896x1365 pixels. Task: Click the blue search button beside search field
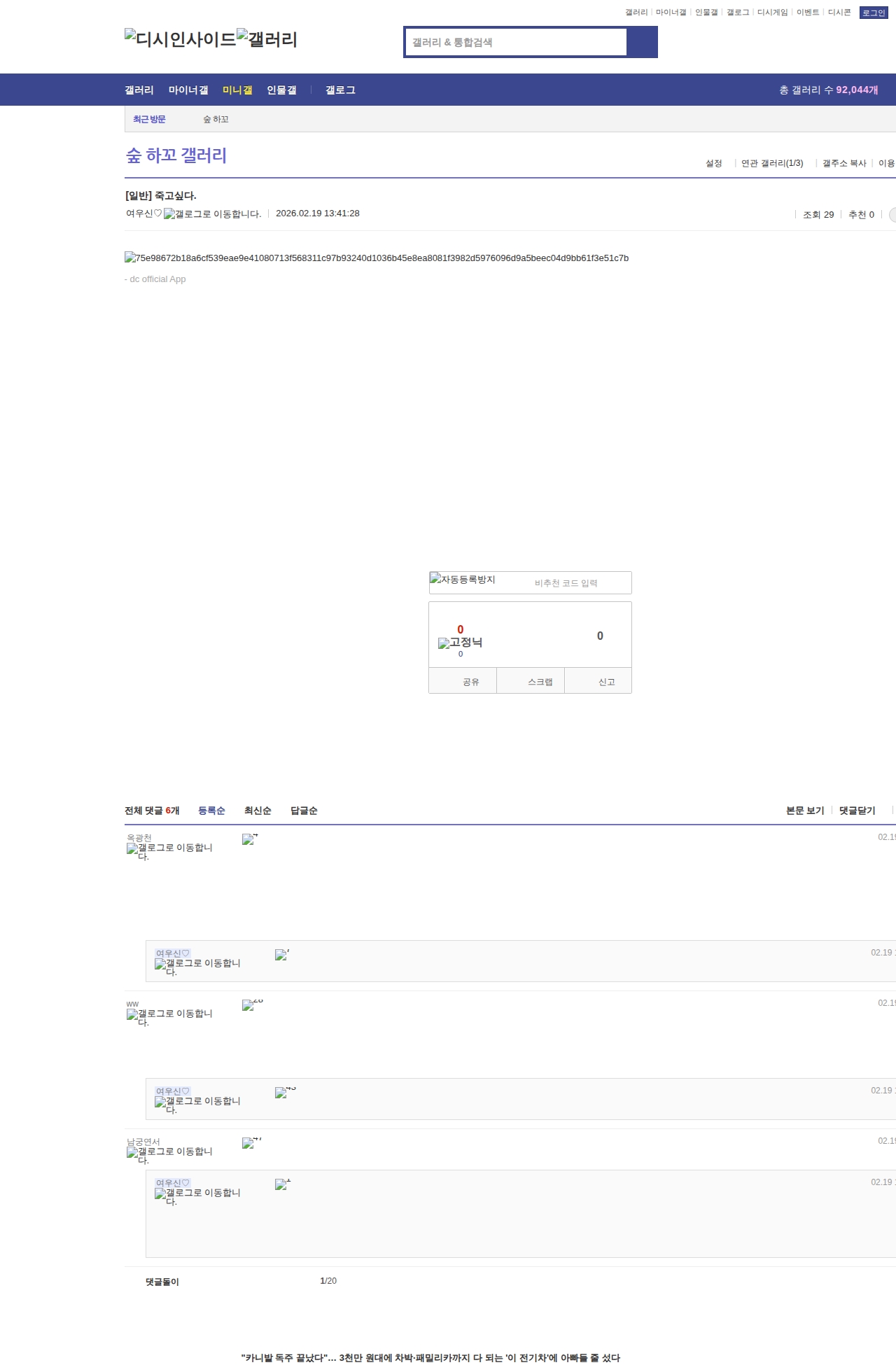642,42
